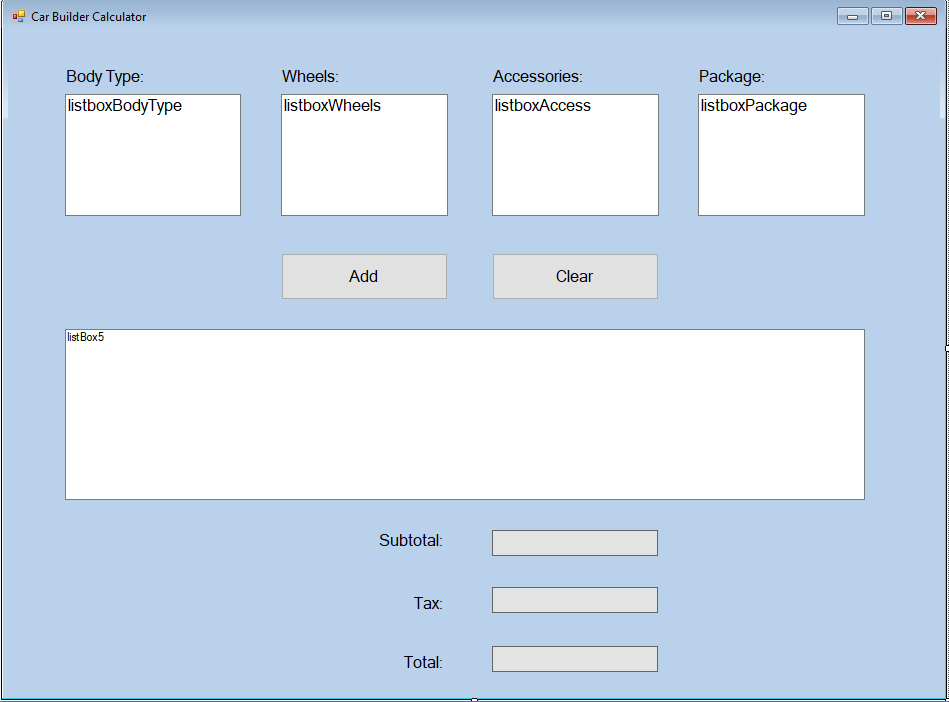Screen dimensions: 949x702
Task: Click the Tax label text
Action: [x=427, y=602]
